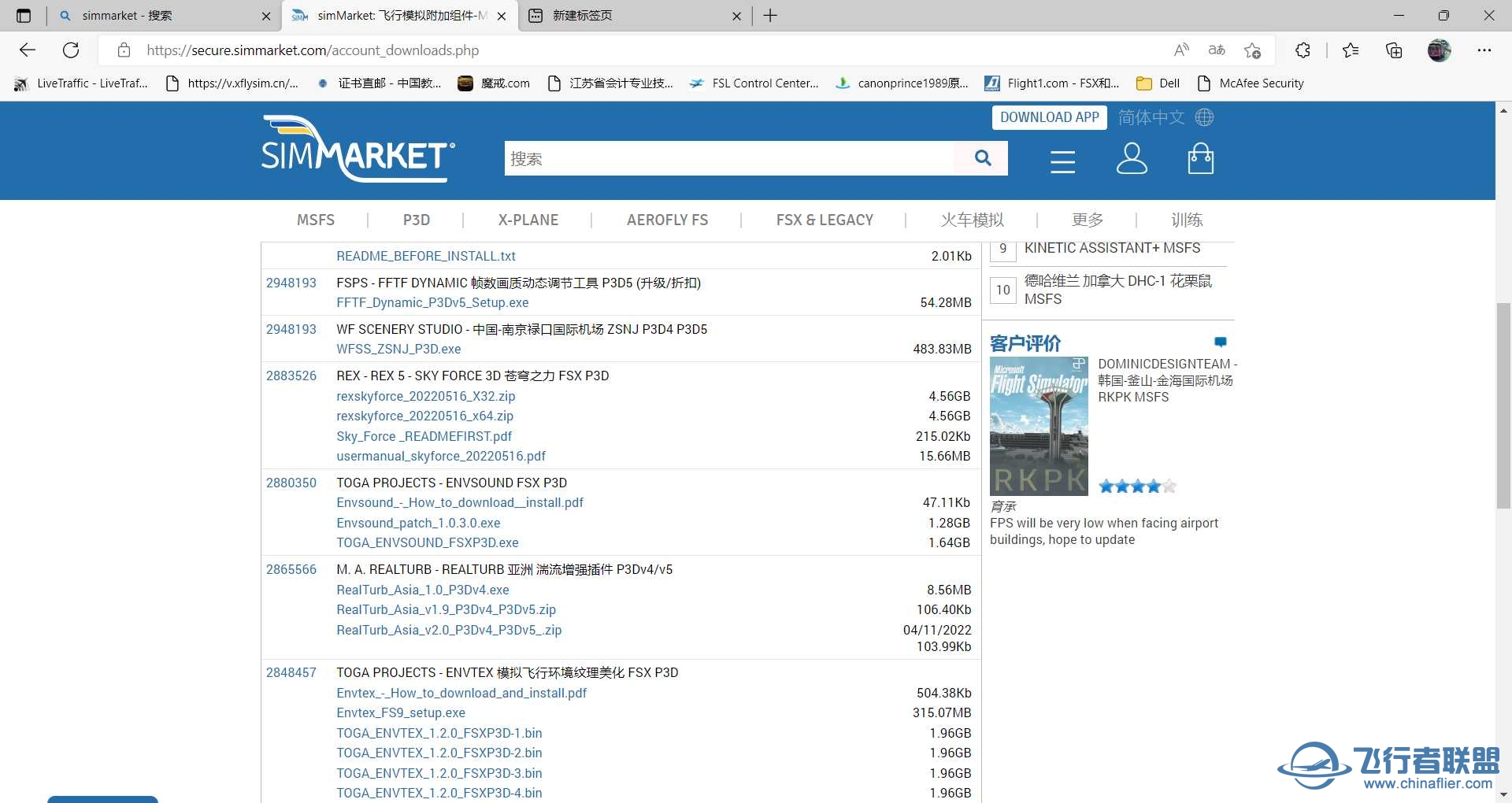Open the FSL Control Center bookmark
Image resolution: width=1512 pixels, height=803 pixels.
coord(754,83)
